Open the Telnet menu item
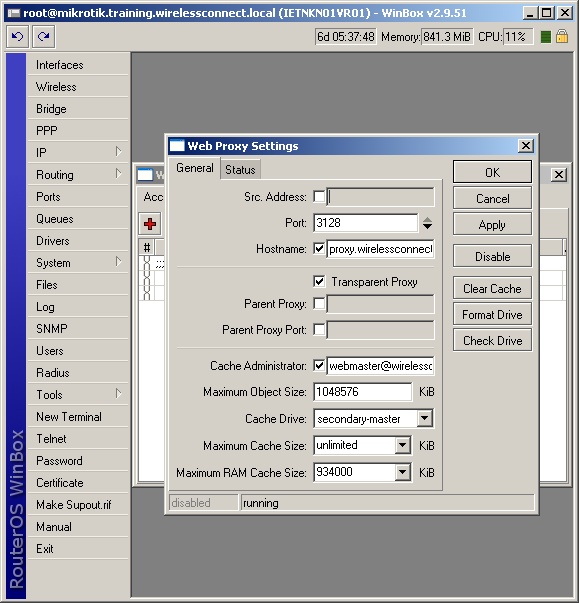The width and height of the screenshot is (579, 603). coord(78,439)
